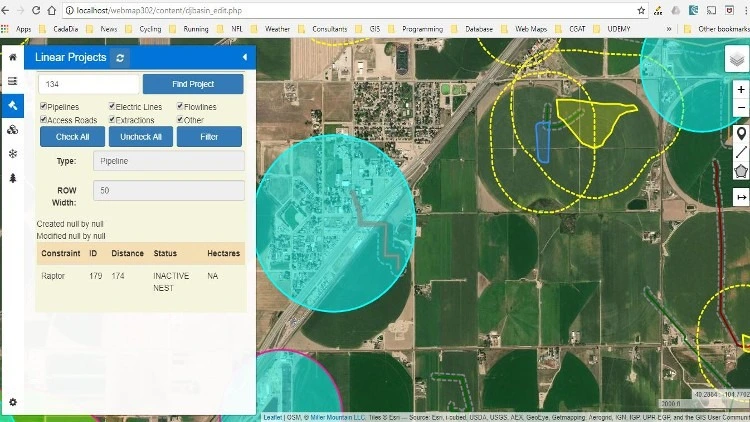Open the UDEMY bookmark folder
Viewport: 750px width, 422px height.
(x=613, y=29)
